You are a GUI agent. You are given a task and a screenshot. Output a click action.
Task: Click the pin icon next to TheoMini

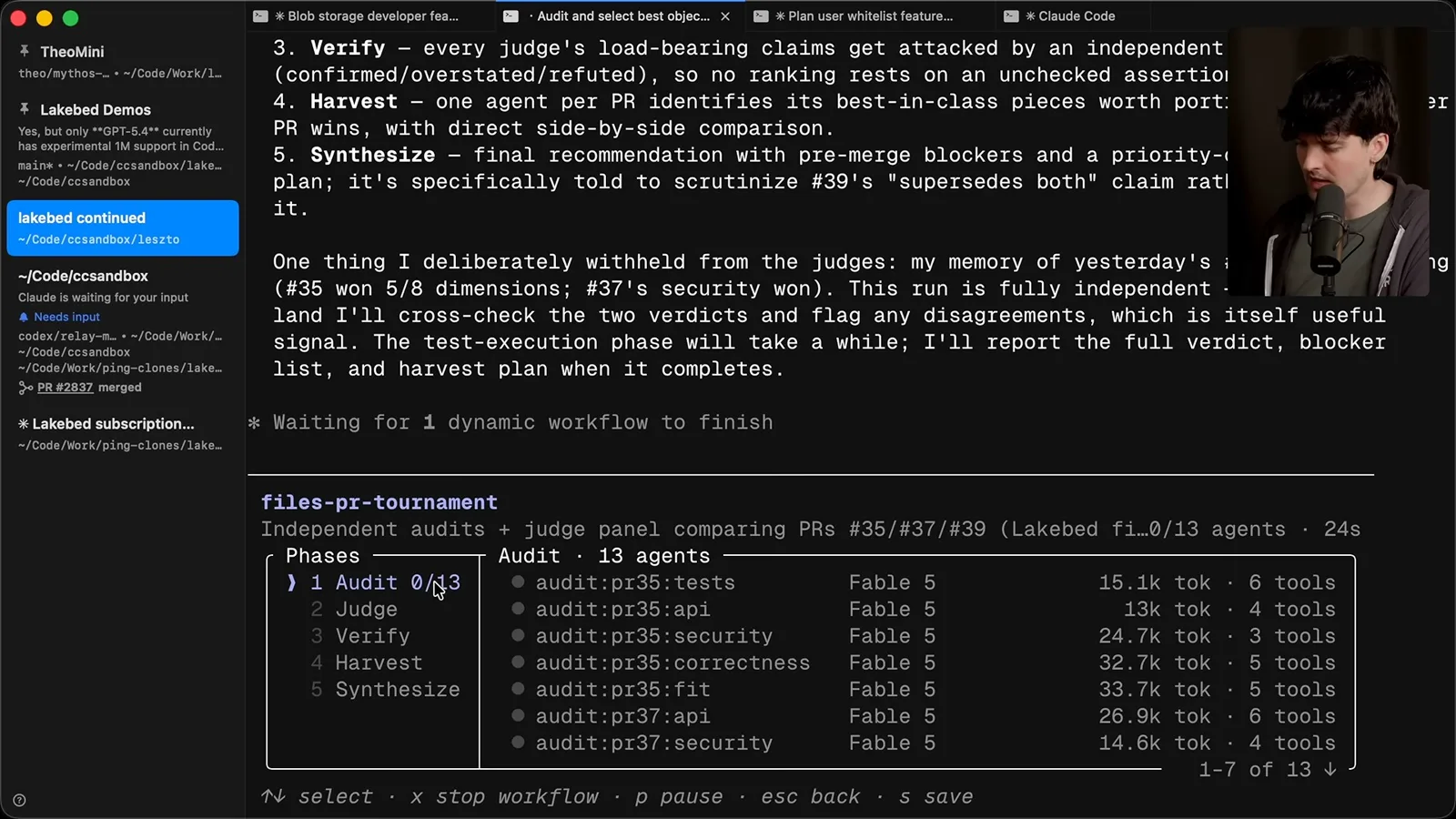pyautogui.click(x=25, y=51)
